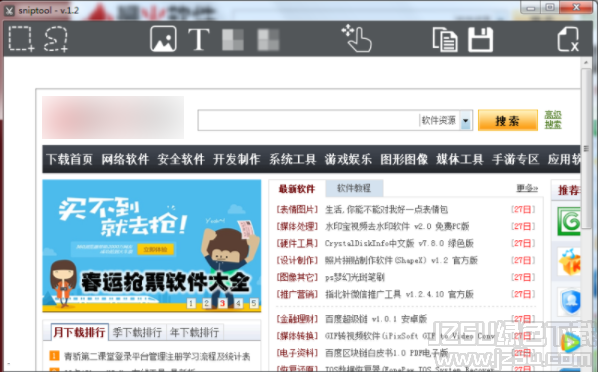Open the 硬件工具 category link

[297, 243]
